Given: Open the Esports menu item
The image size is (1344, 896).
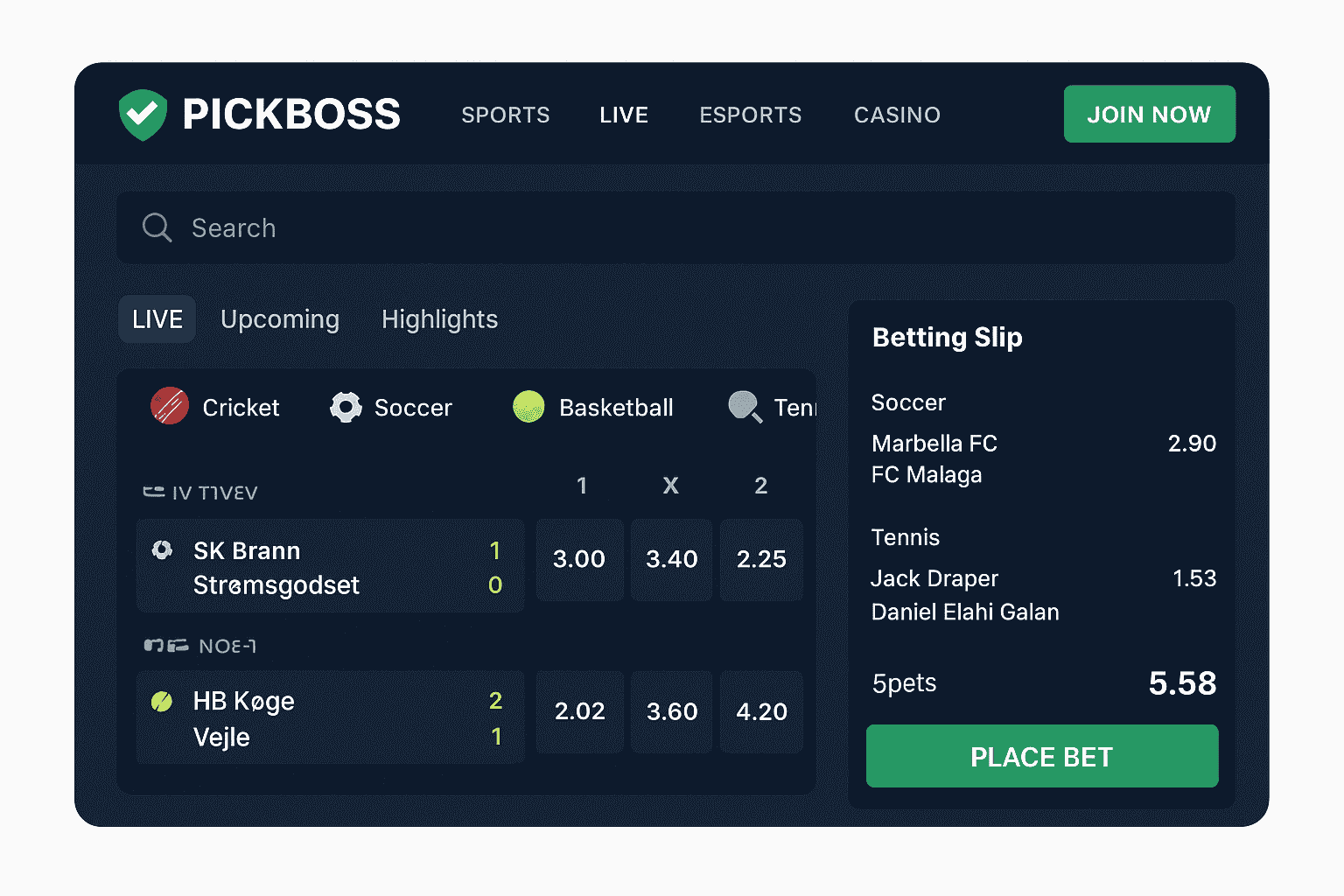Looking at the screenshot, I should coord(750,115).
